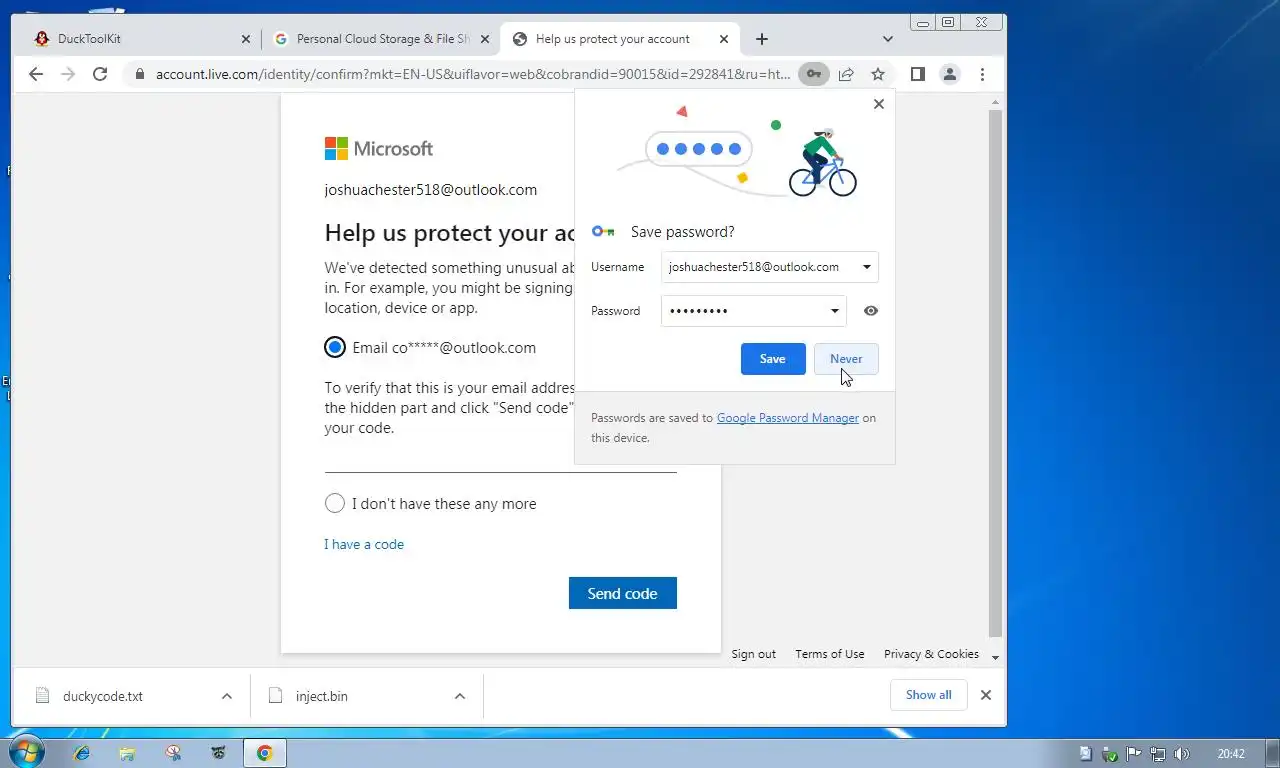Open the Terms of Use link
1280x768 pixels.
click(x=830, y=654)
